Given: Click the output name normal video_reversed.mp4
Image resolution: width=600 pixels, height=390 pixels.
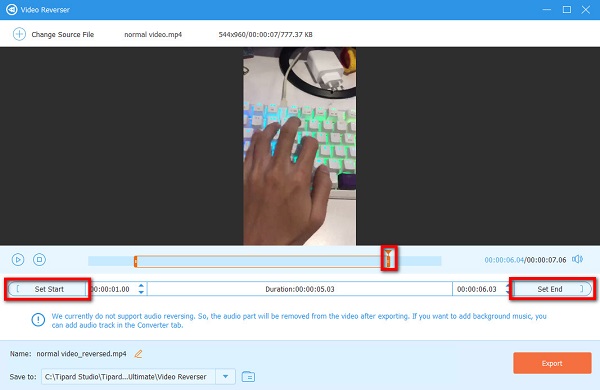Looking at the screenshot, I should [x=81, y=354].
